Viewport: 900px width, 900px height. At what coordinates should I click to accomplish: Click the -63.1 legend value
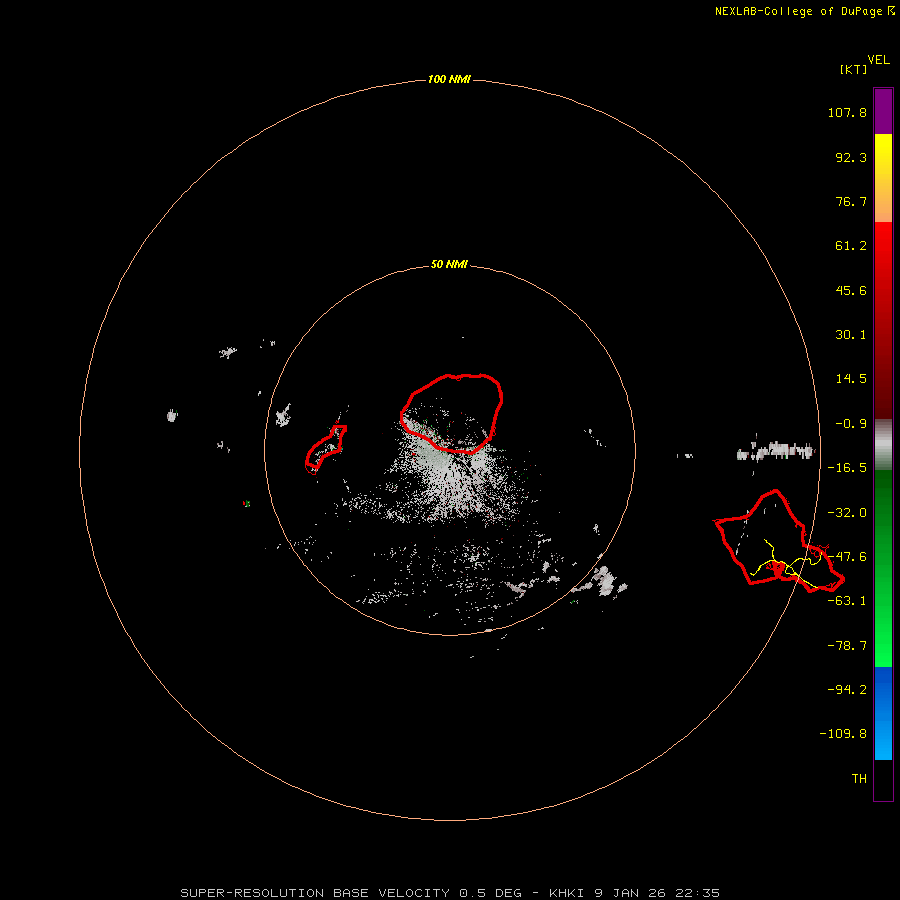847,601
